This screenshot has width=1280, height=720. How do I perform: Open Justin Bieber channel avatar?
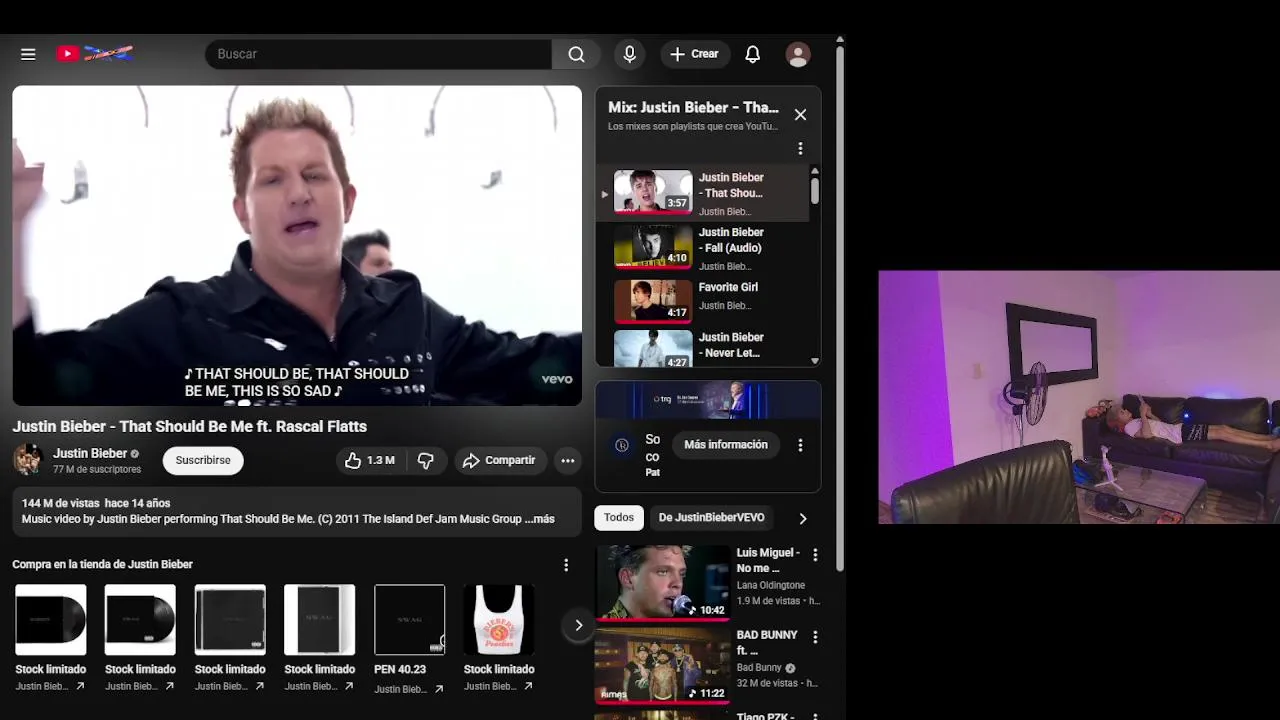[x=27, y=460]
